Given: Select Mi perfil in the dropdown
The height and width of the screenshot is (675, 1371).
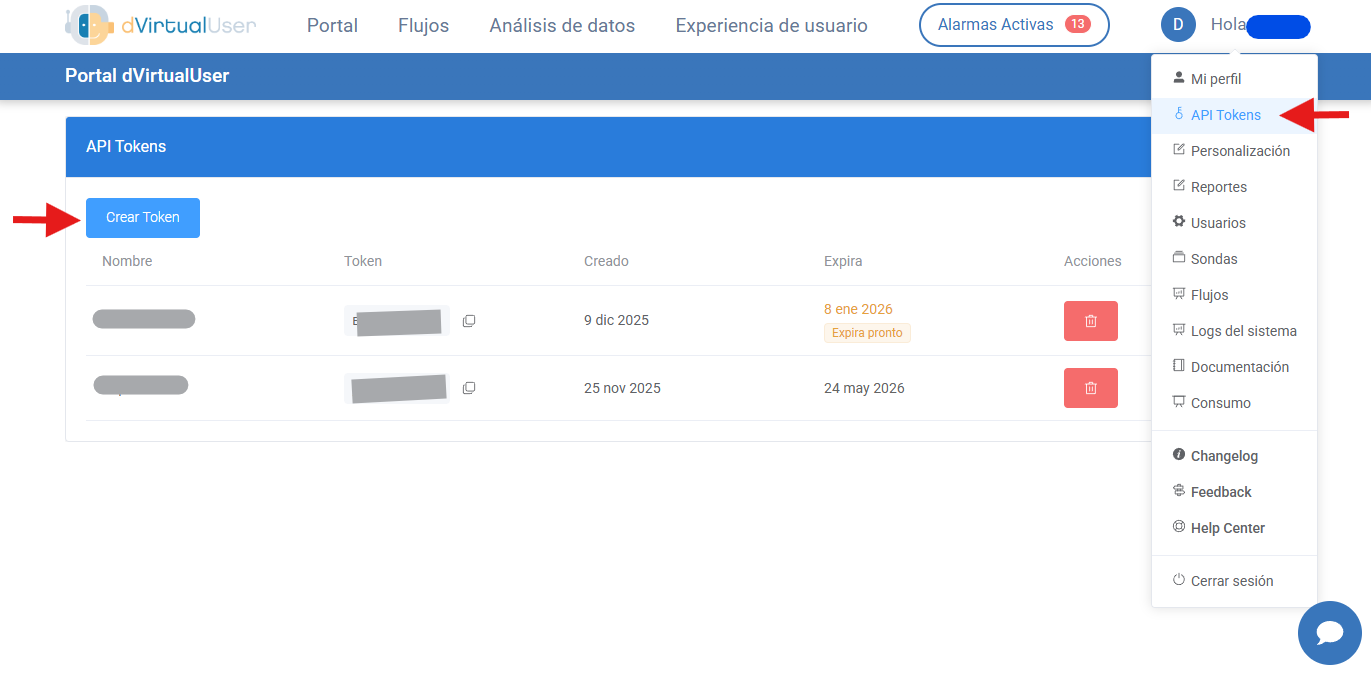Looking at the screenshot, I should [x=1234, y=79].
